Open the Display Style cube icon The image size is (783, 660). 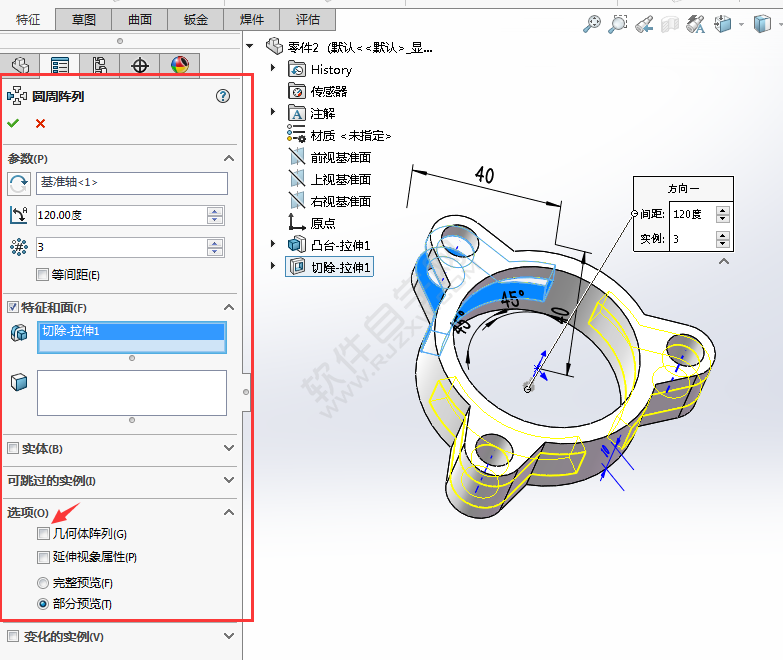(x=762, y=23)
